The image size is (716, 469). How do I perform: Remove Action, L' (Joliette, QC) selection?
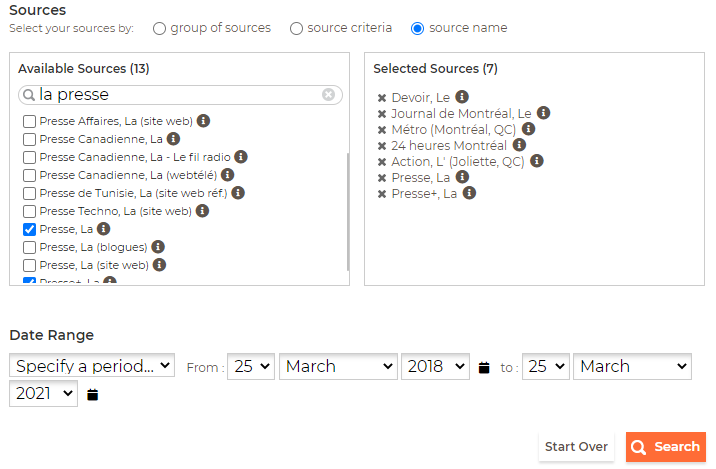click(x=382, y=162)
